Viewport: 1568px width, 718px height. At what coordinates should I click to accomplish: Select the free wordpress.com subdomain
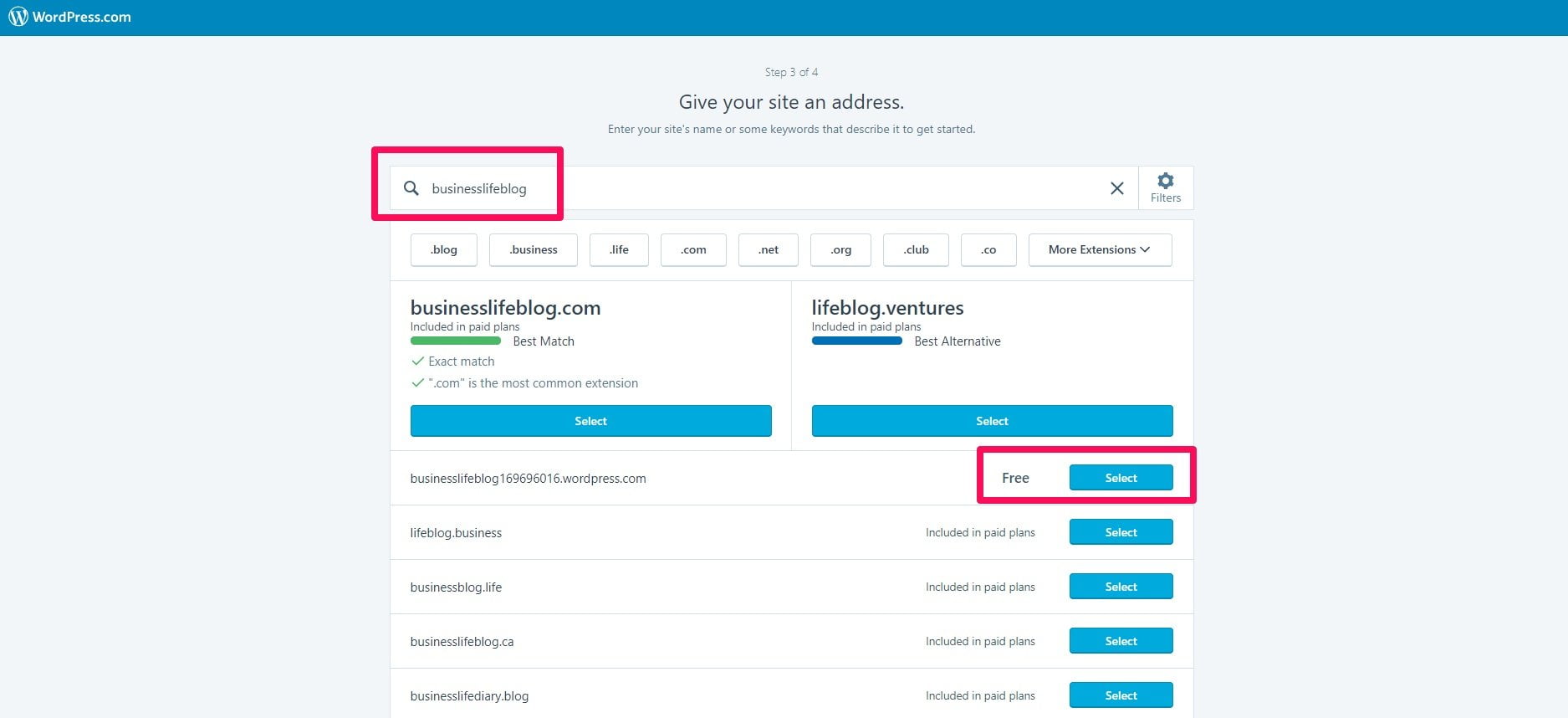1121,478
